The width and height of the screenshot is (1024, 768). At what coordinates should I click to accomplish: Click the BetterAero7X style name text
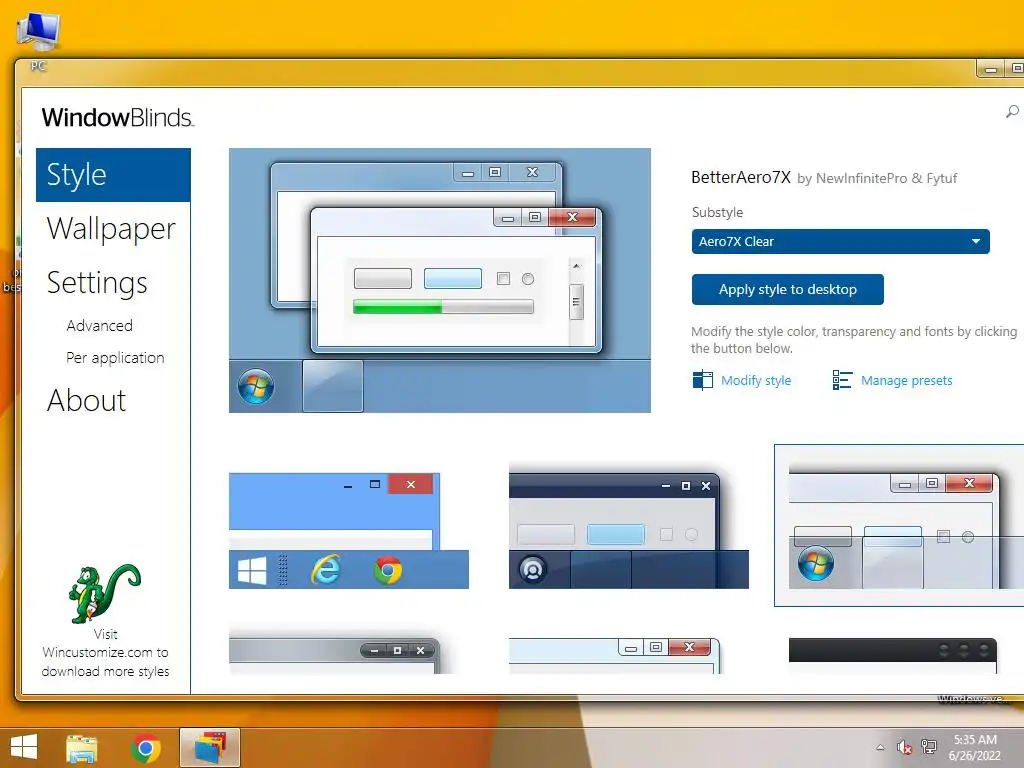(741, 178)
